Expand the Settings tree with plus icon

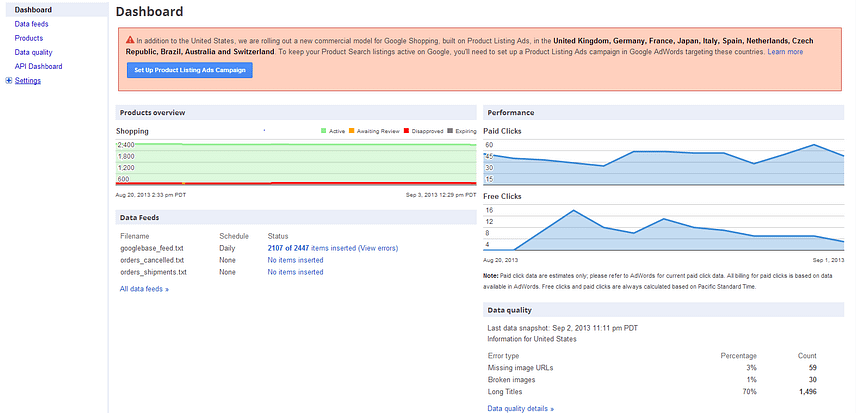point(9,80)
